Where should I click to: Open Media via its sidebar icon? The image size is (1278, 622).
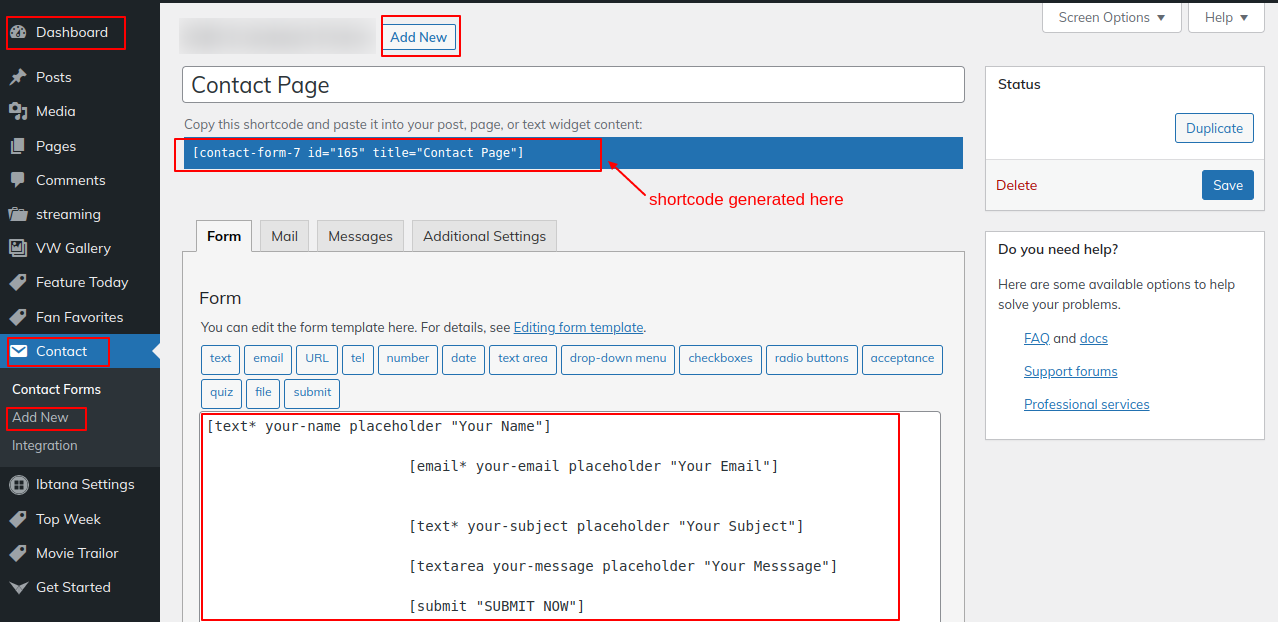pos(18,111)
